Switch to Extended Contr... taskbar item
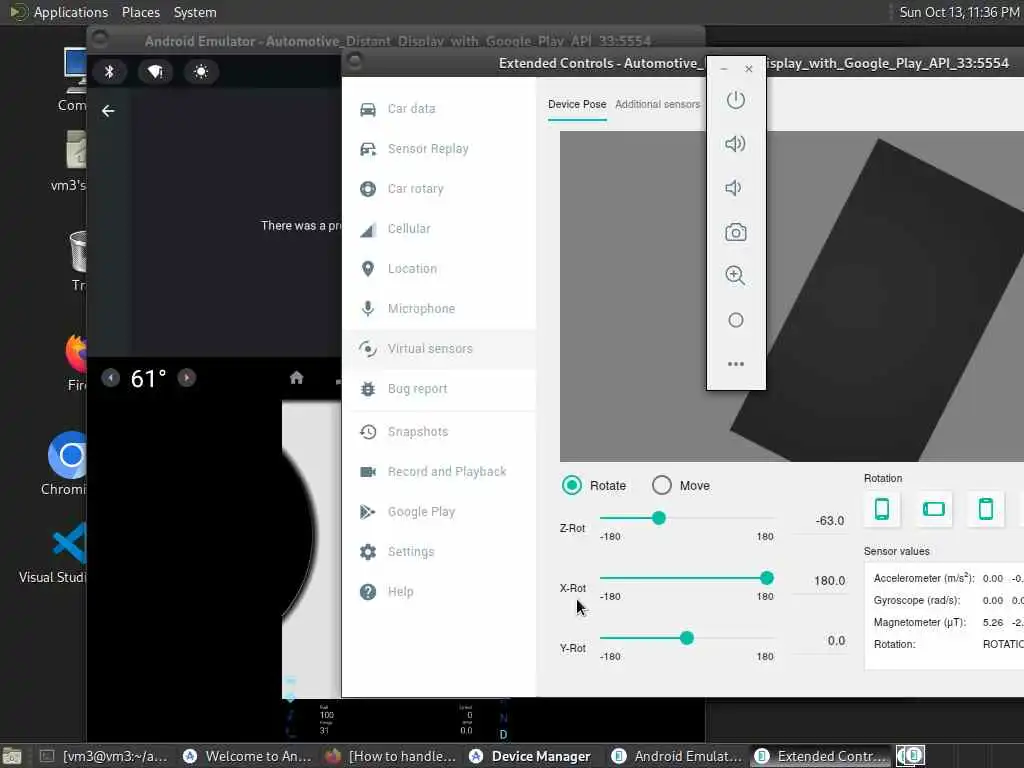The width and height of the screenshot is (1024, 768). point(820,756)
